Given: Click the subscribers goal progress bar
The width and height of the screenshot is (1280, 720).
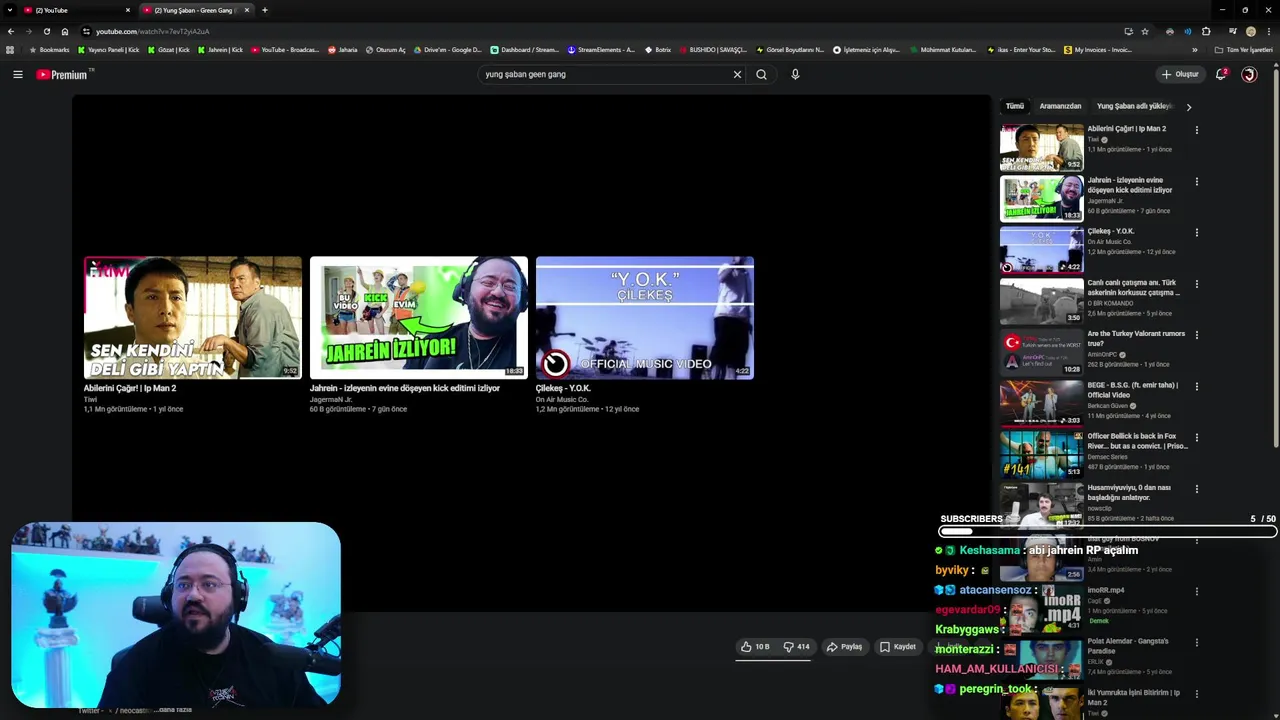Looking at the screenshot, I should click(x=1107, y=532).
